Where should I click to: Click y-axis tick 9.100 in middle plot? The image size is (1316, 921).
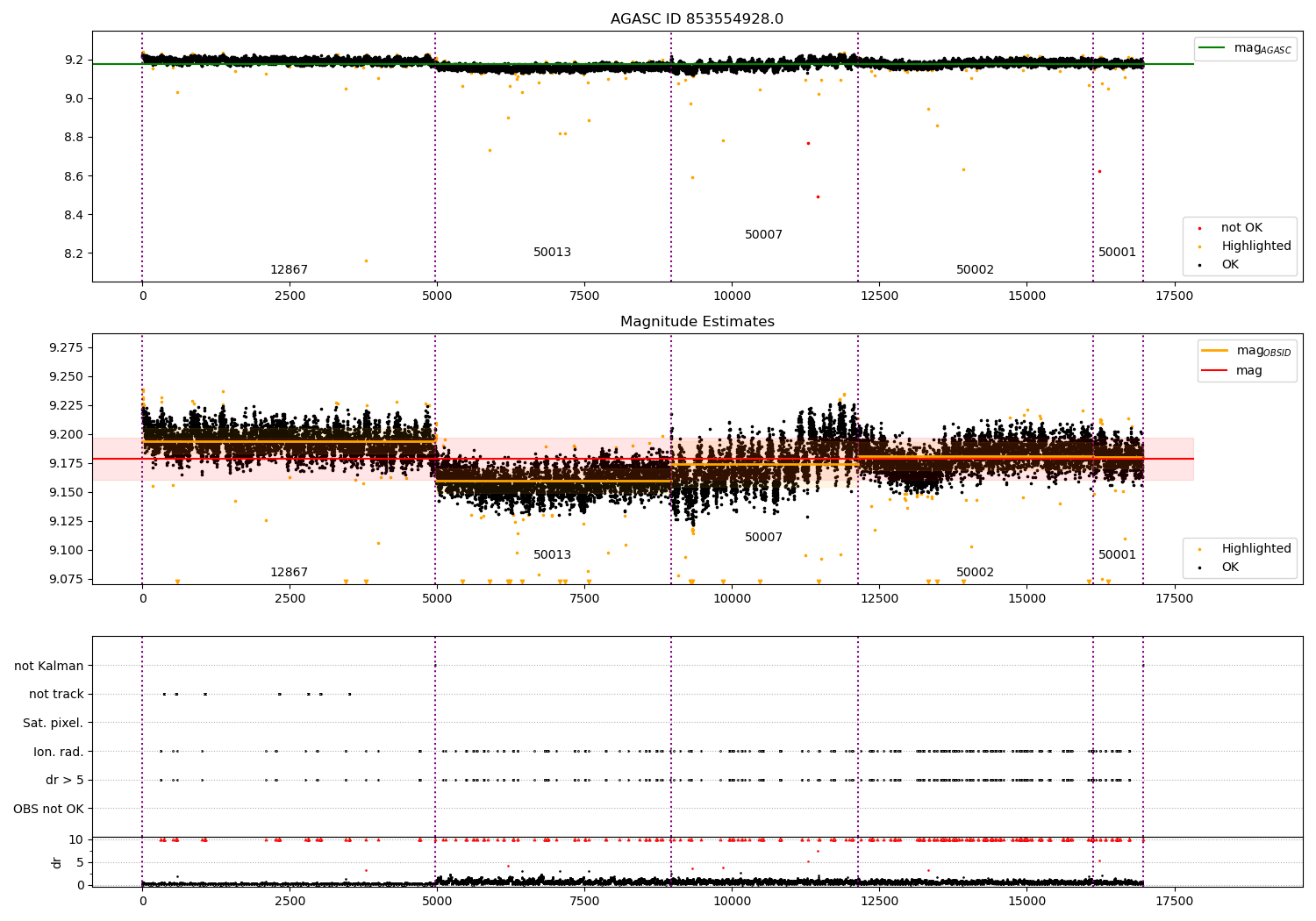66,551
